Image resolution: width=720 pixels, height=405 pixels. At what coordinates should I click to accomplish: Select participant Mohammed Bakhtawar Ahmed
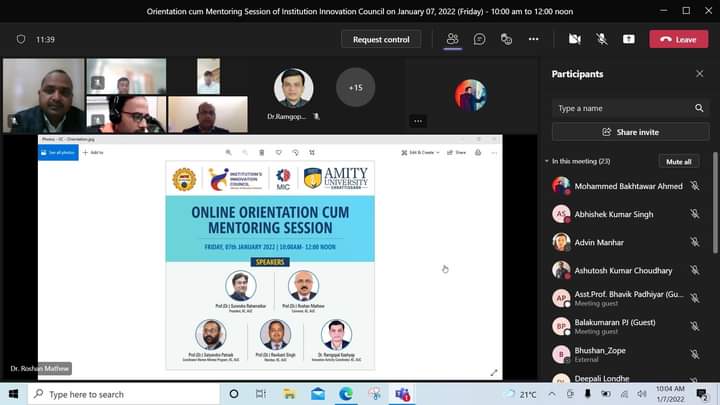tap(628, 186)
